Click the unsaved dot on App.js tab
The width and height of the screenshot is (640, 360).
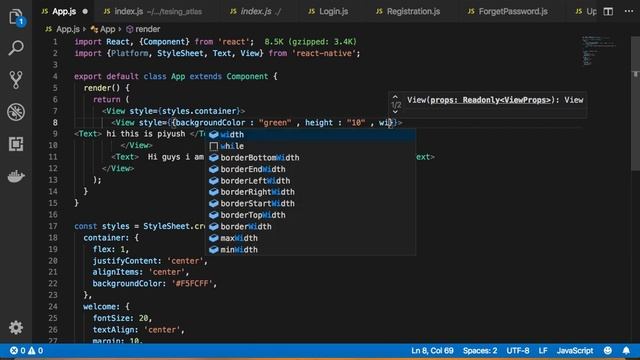click(x=85, y=11)
